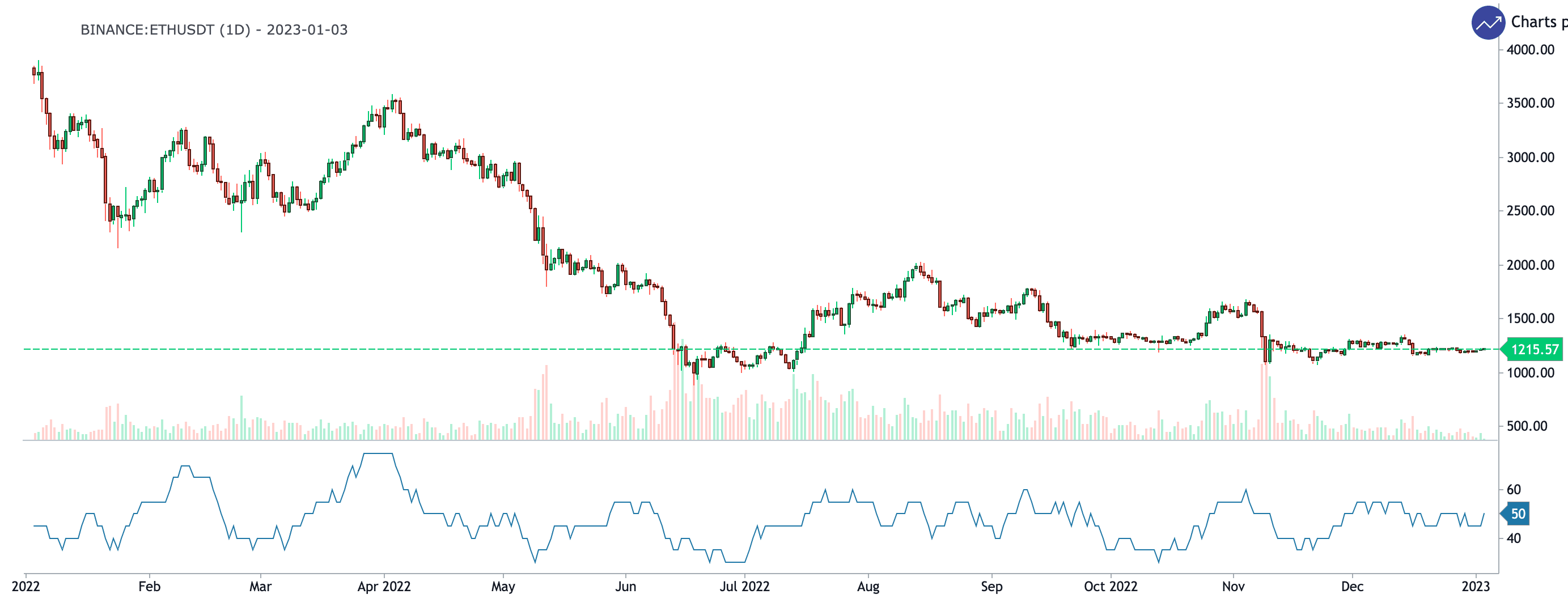This screenshot has height=611, width=1568.
Task: Select the 3500.00 price axis label
Action: coord(1529,103)
